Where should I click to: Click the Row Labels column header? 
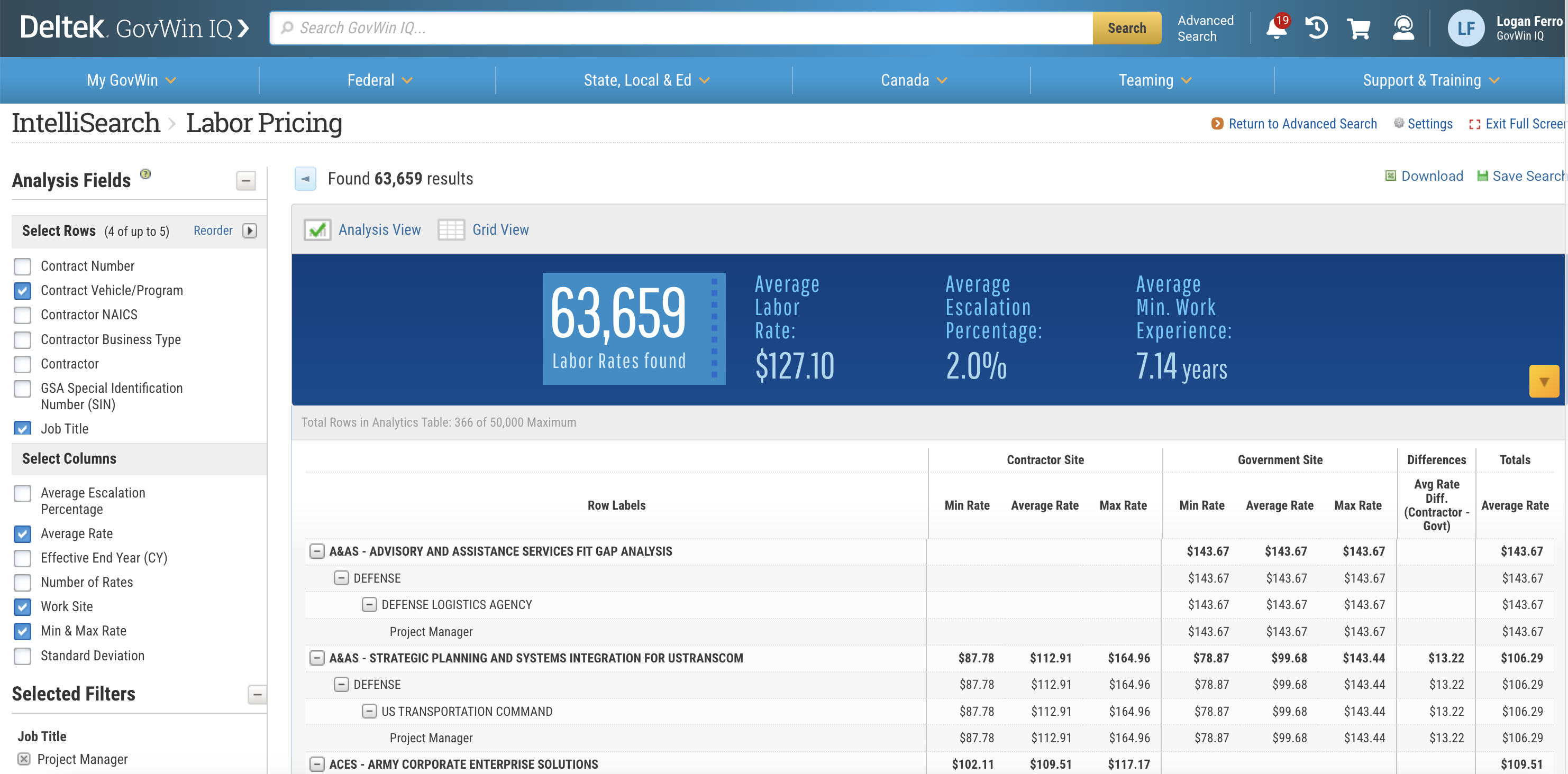tap(616, 505)
